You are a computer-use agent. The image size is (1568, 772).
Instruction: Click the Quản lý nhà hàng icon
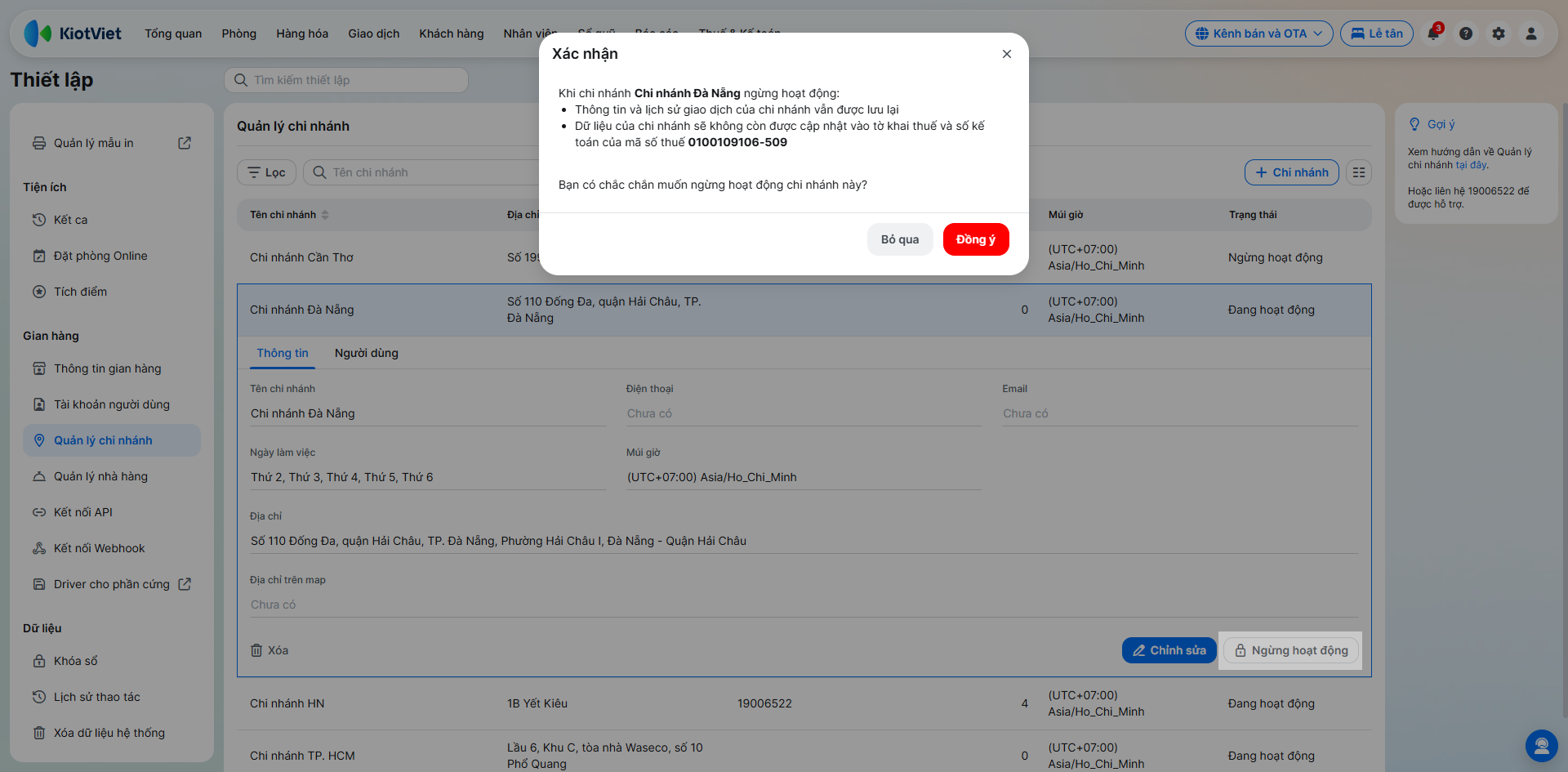(x=39, y=476)
